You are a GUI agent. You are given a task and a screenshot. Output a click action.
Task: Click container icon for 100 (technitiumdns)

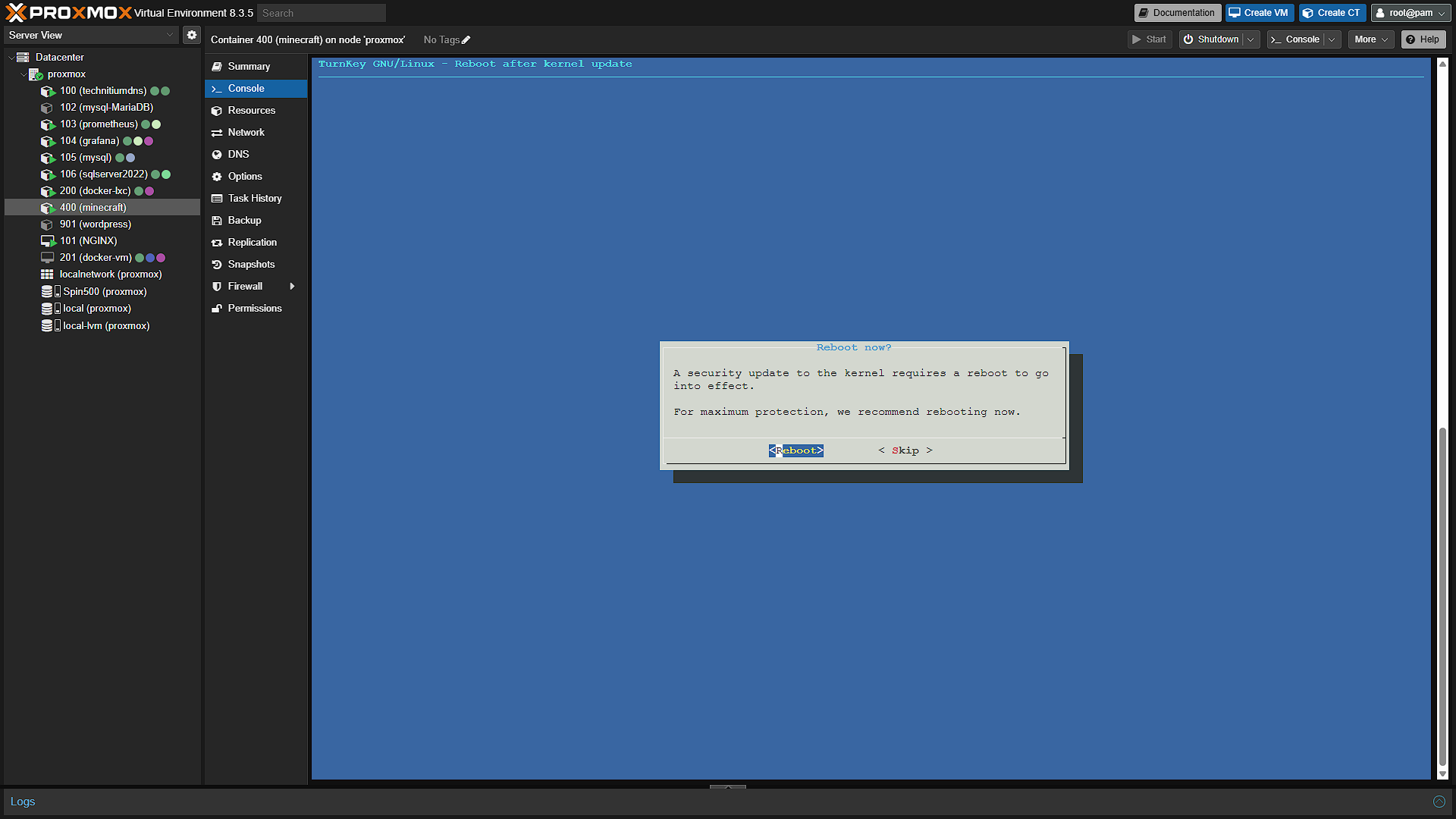[48, 91]
